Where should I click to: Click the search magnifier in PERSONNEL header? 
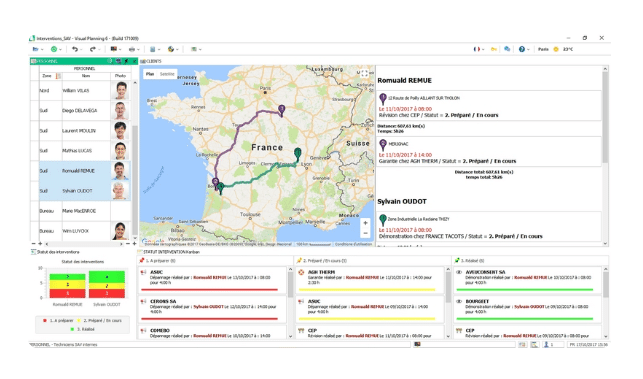click(109, 61)
